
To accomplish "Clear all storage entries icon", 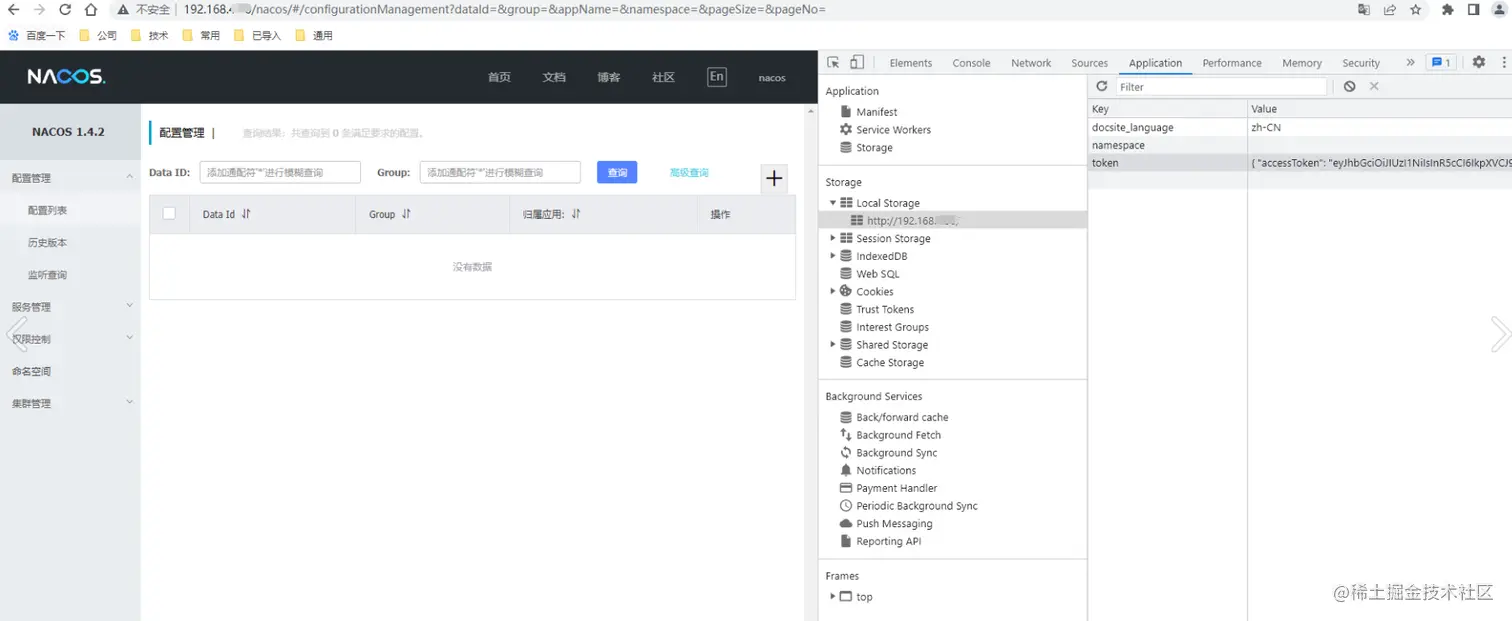I will (1350, 86).
